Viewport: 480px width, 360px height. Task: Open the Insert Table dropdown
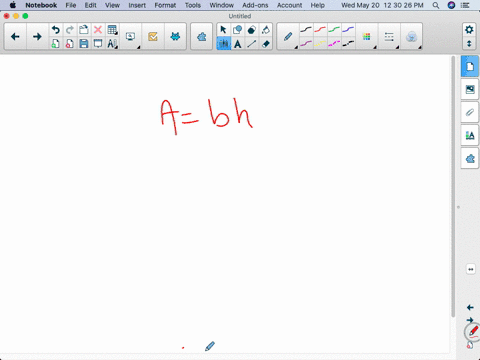click(x=112, y=30)
